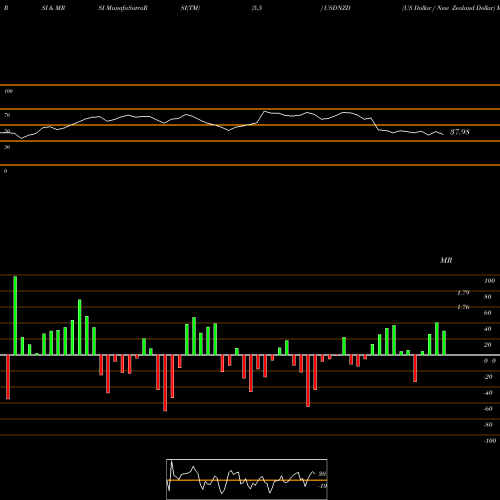Click the MR axis -100 label

click(x=490, y=441)
